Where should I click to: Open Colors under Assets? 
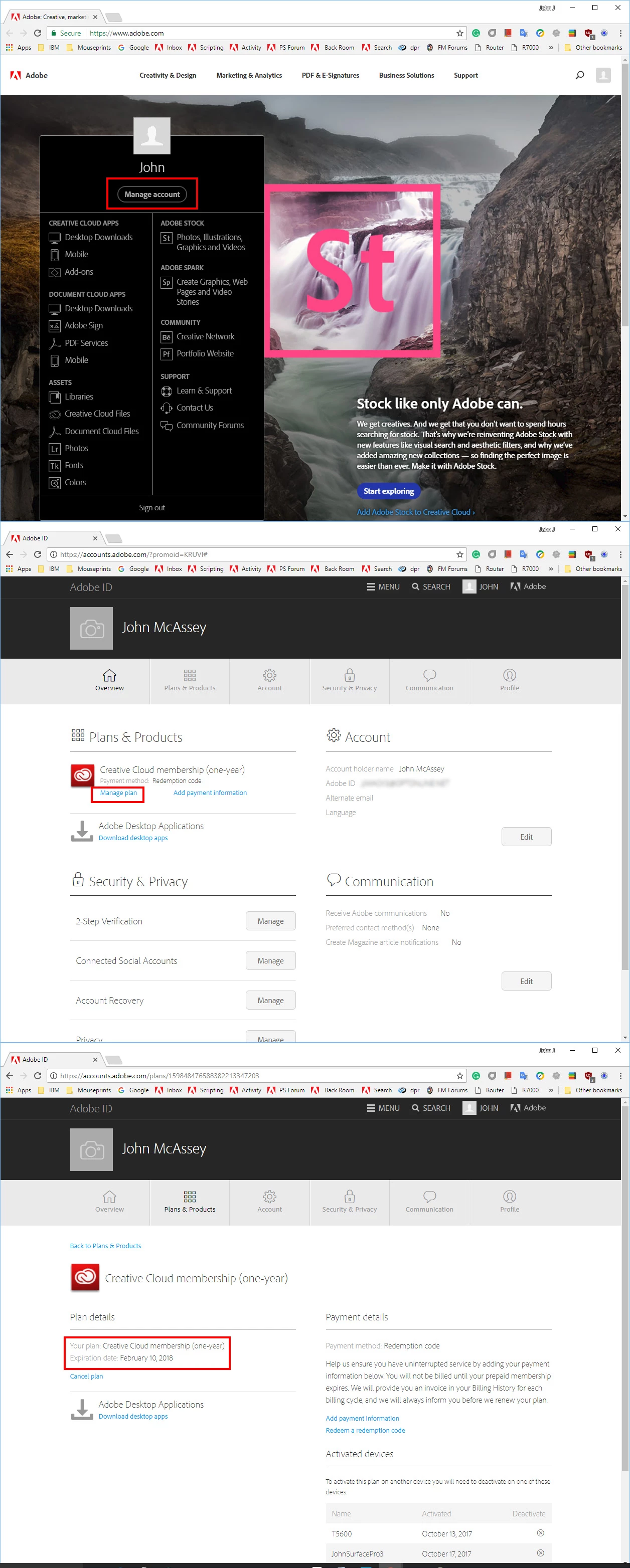68,483
